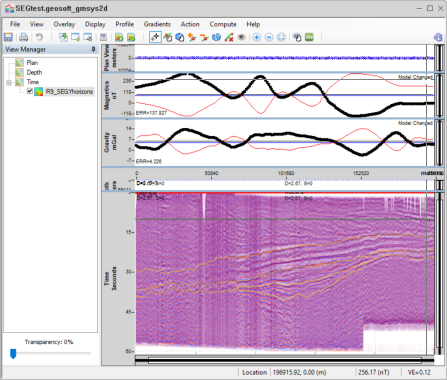
Task: Click the Gravity mGal axis label
Action: (x=111, y=143)
